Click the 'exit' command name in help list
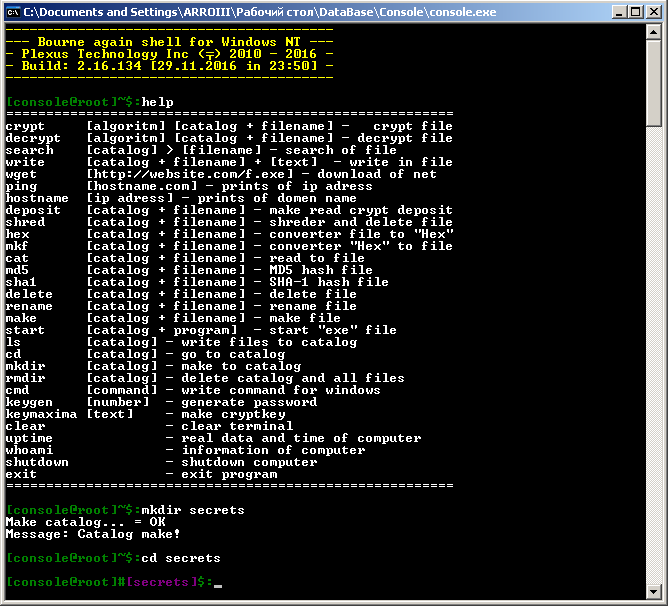Viewport: 668px width, 606px height. point(21,474)
